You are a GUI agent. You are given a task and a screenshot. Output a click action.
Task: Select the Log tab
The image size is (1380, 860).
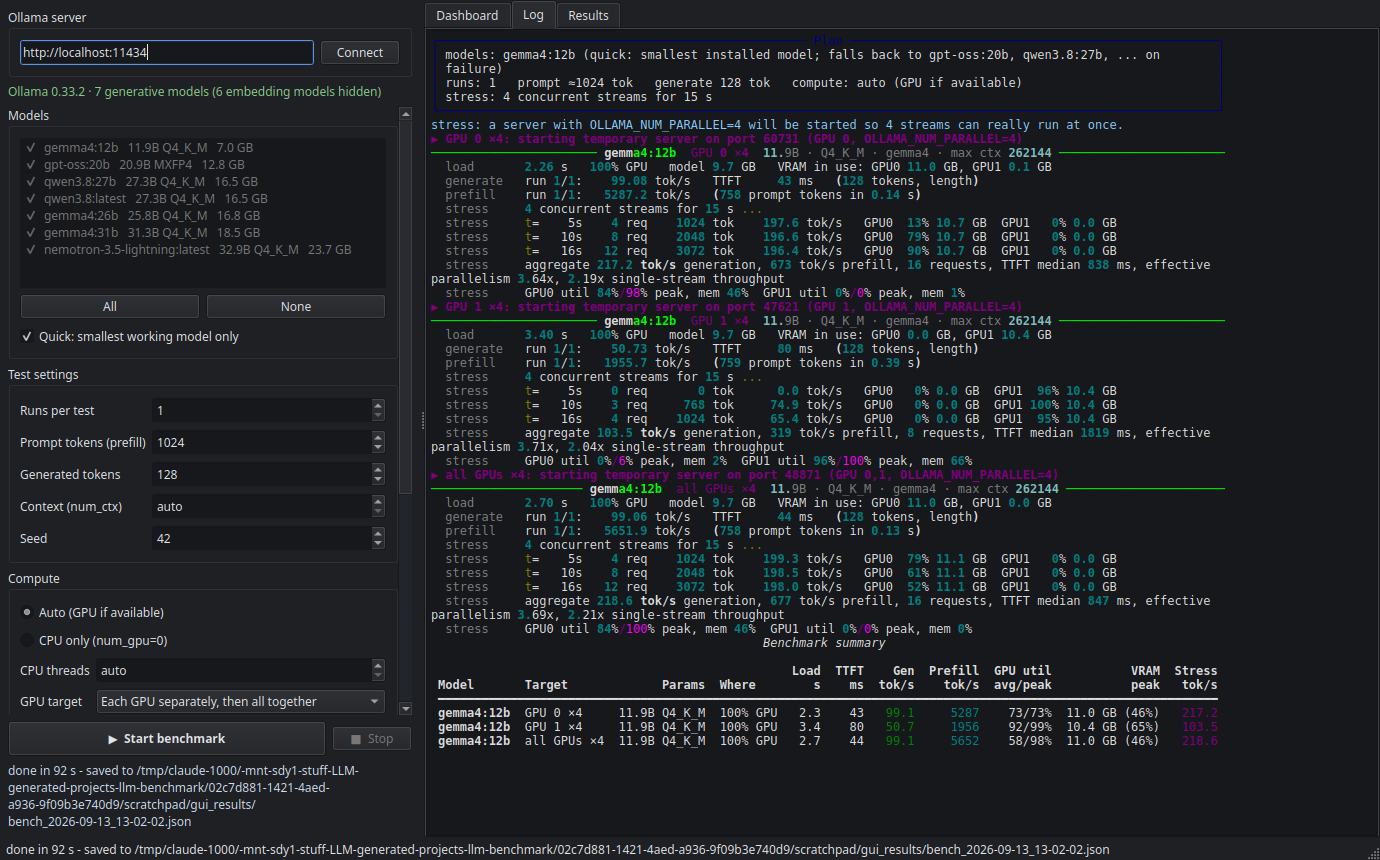(x=533, y=15)
